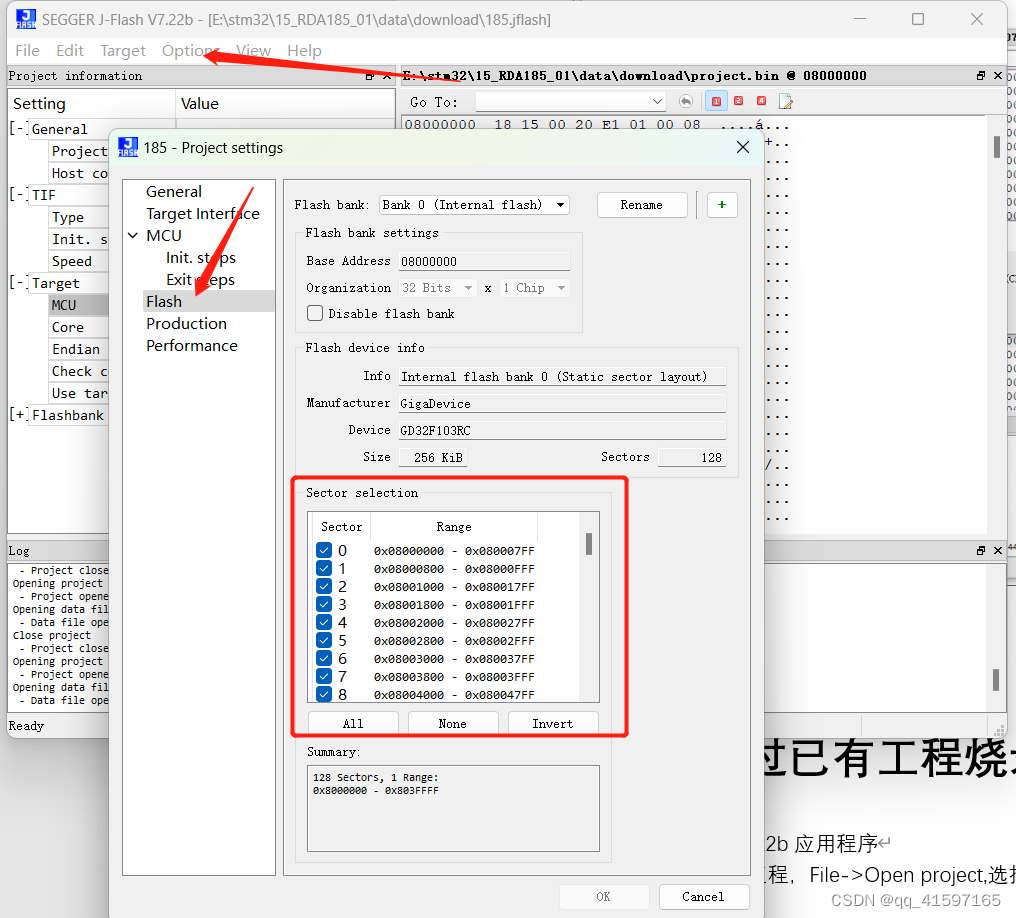Viewport: 1016px width, 918px height.
Task: Click the back arrow in the hex view toolbar
Action: coord(686,101)
